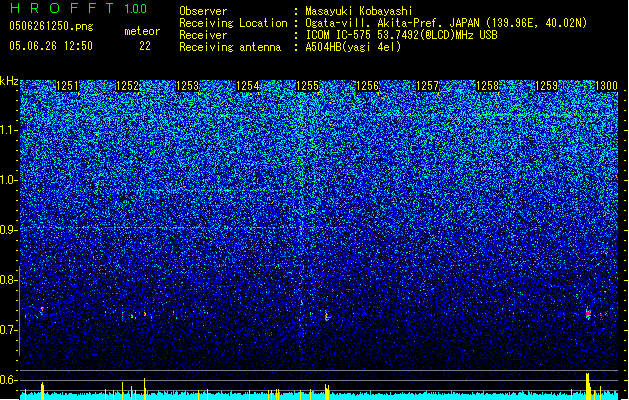Click the 1255 time marker
Viewport: 629px width, 400px height.
pos(307,86)
